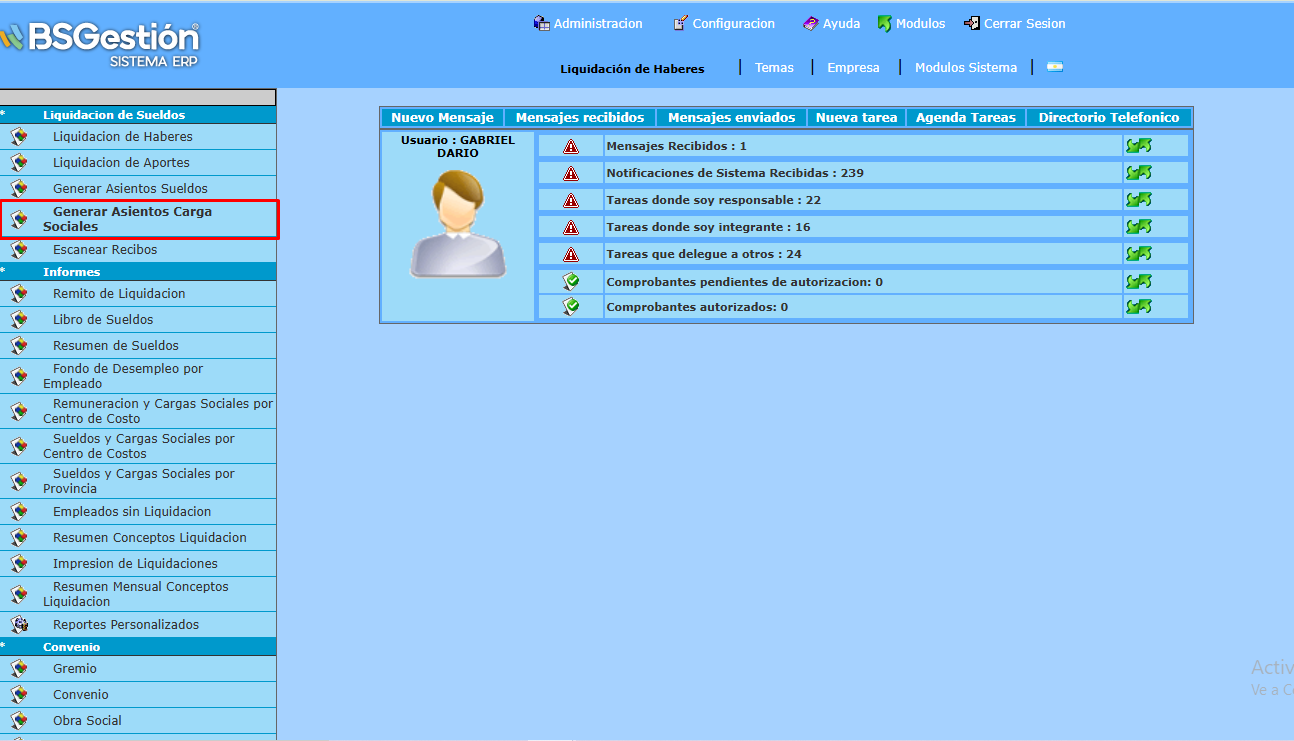Click the icon beside Resumen de Sueldos

click(x=19, y=346)
